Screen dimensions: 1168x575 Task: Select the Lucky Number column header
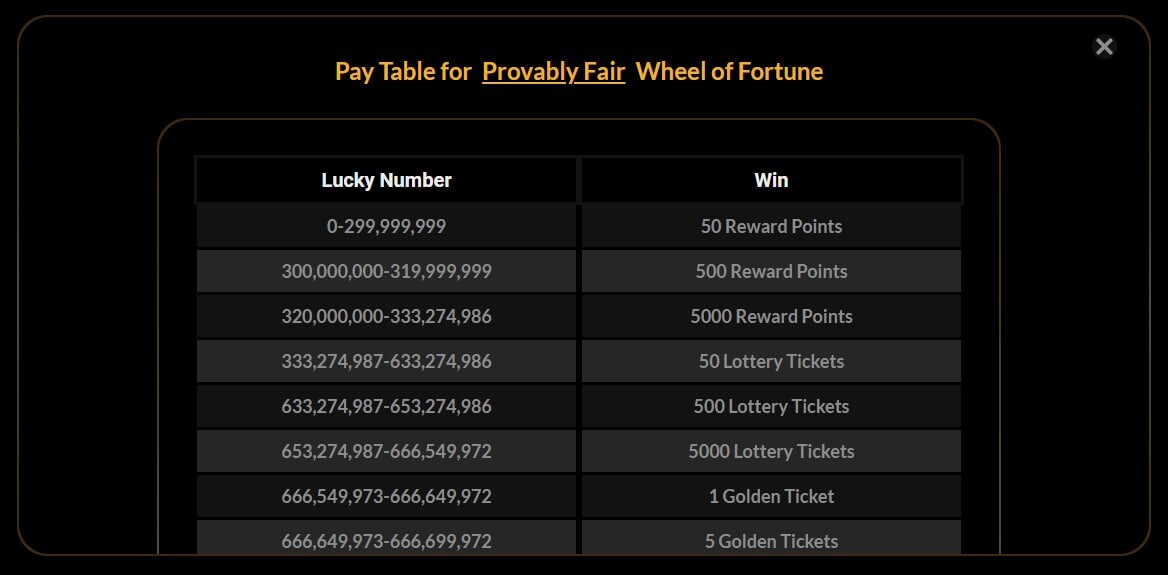pos(386,180)
